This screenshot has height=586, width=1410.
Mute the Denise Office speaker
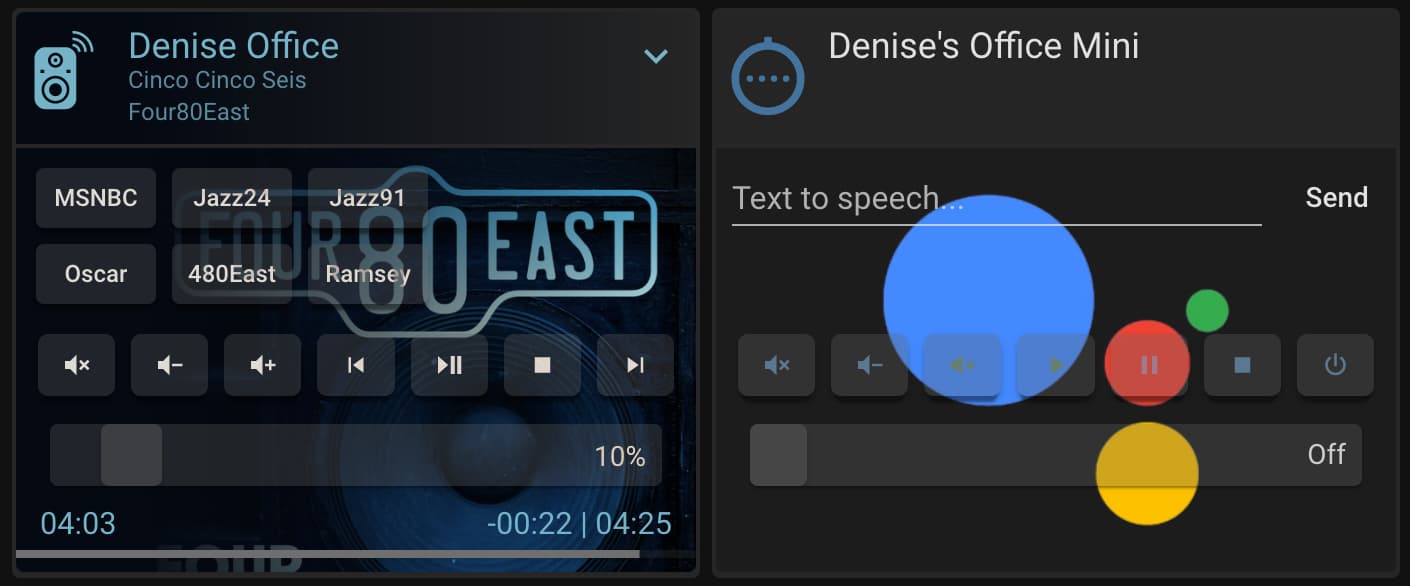click(76, 365)
